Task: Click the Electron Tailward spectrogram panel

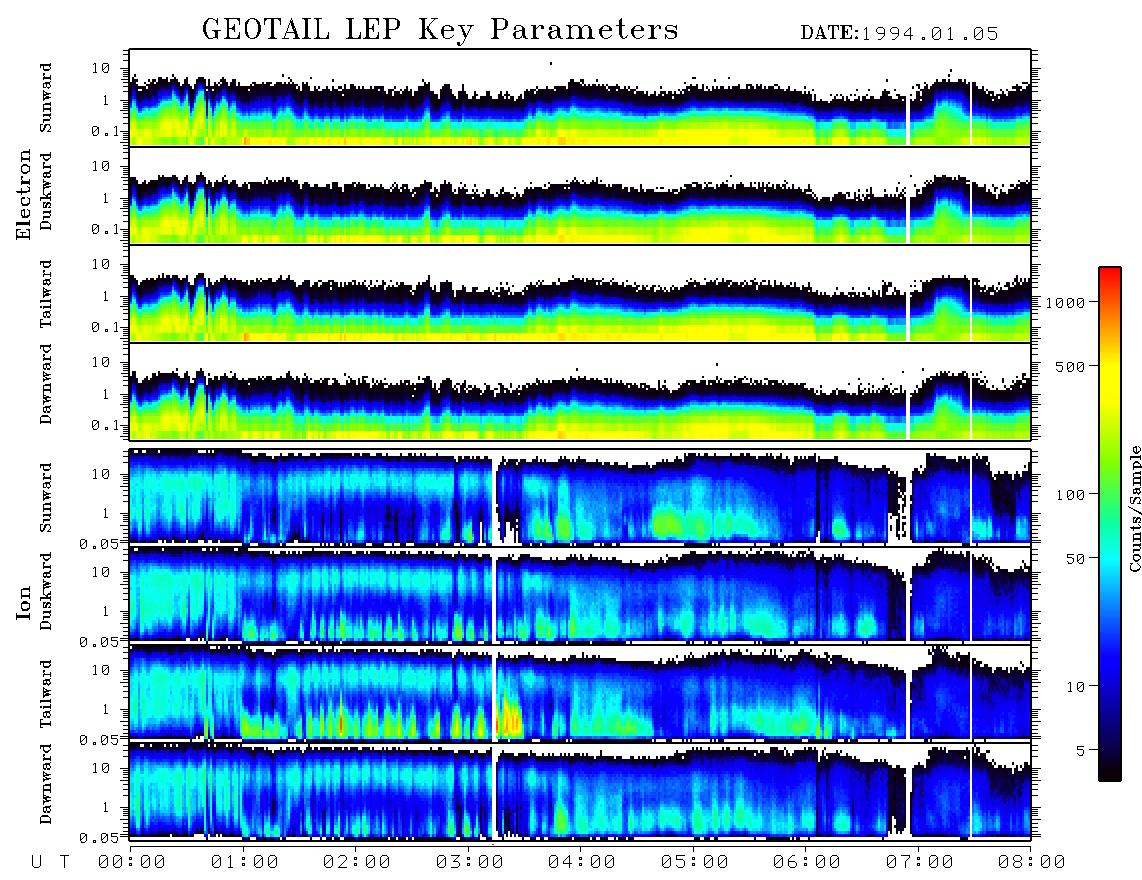Action: point(580,294)
